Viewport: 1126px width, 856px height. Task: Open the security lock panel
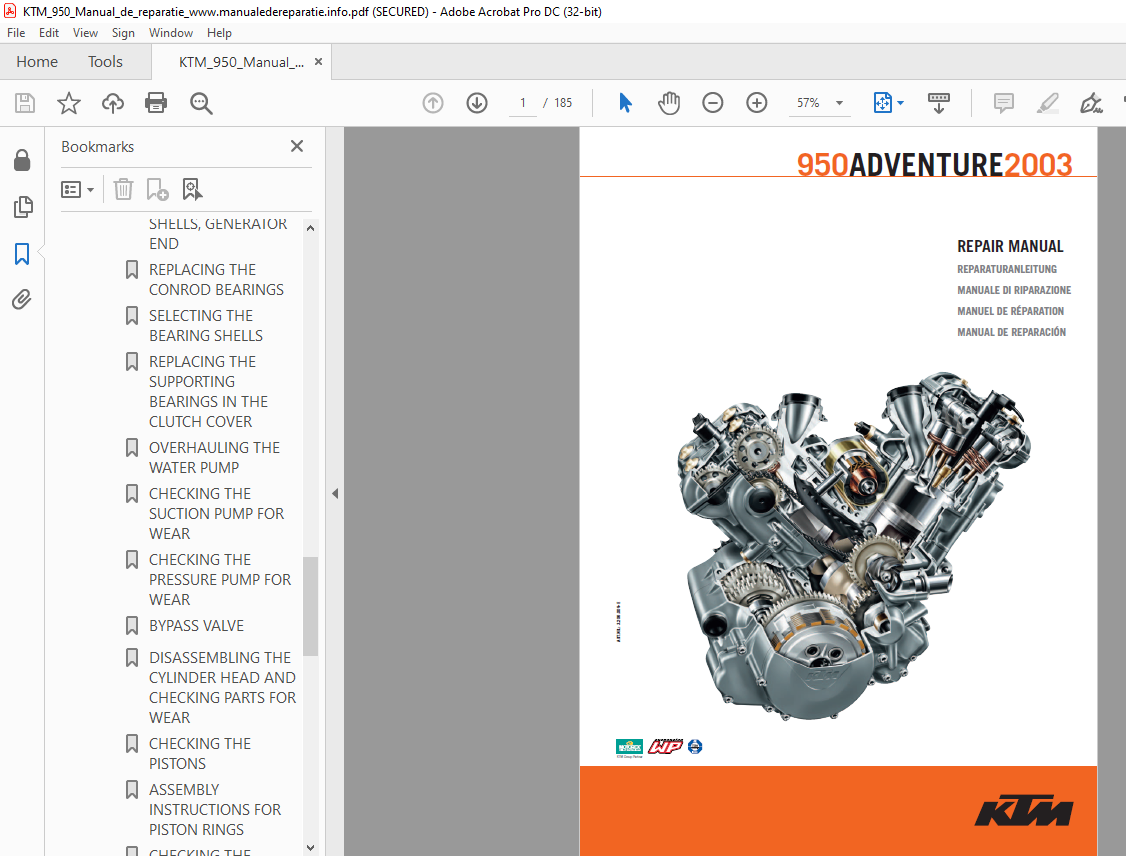pyautogui.click(x=22, y=160)
